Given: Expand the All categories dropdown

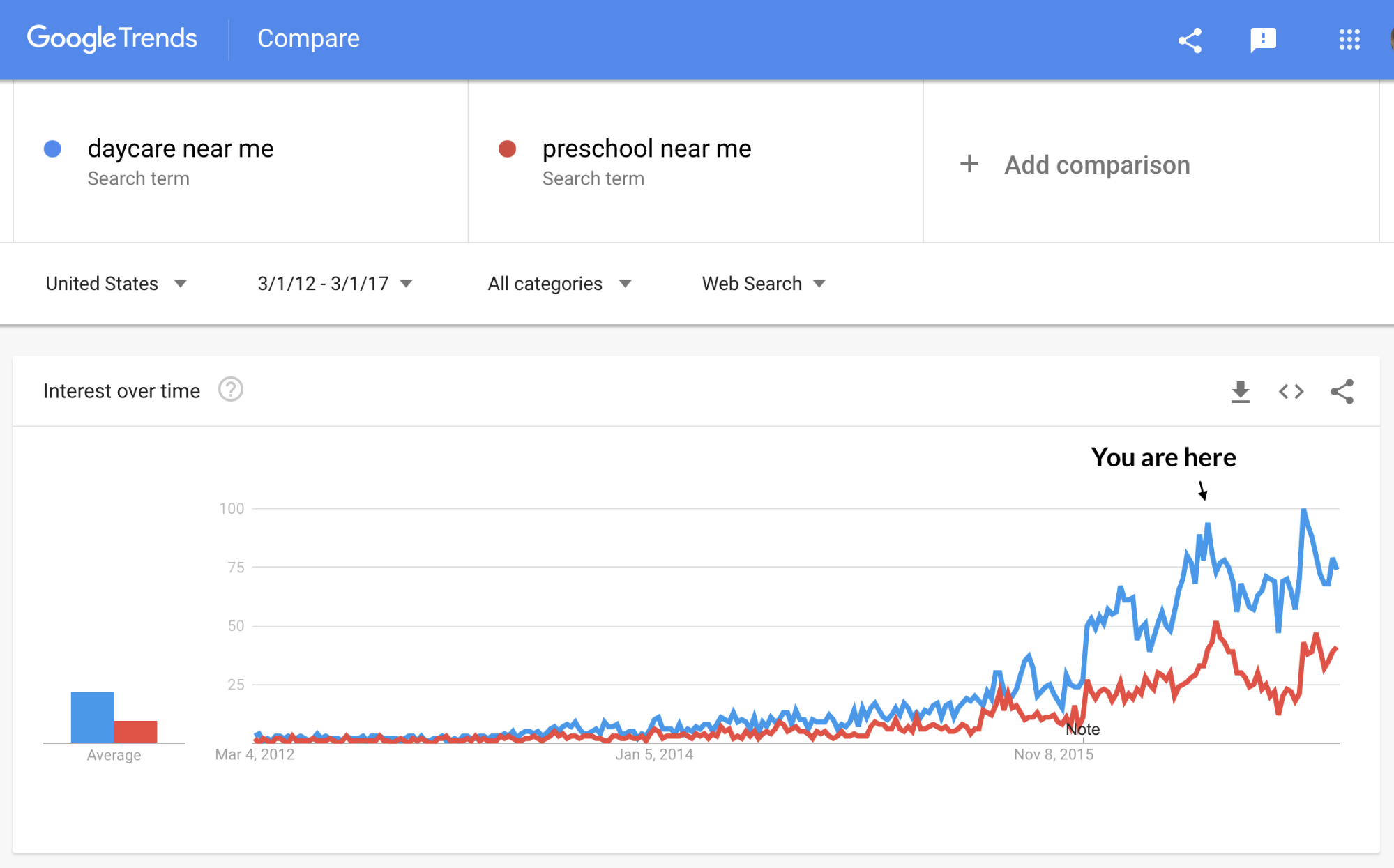Looking at the screenshot, I should tap(559, 284).
